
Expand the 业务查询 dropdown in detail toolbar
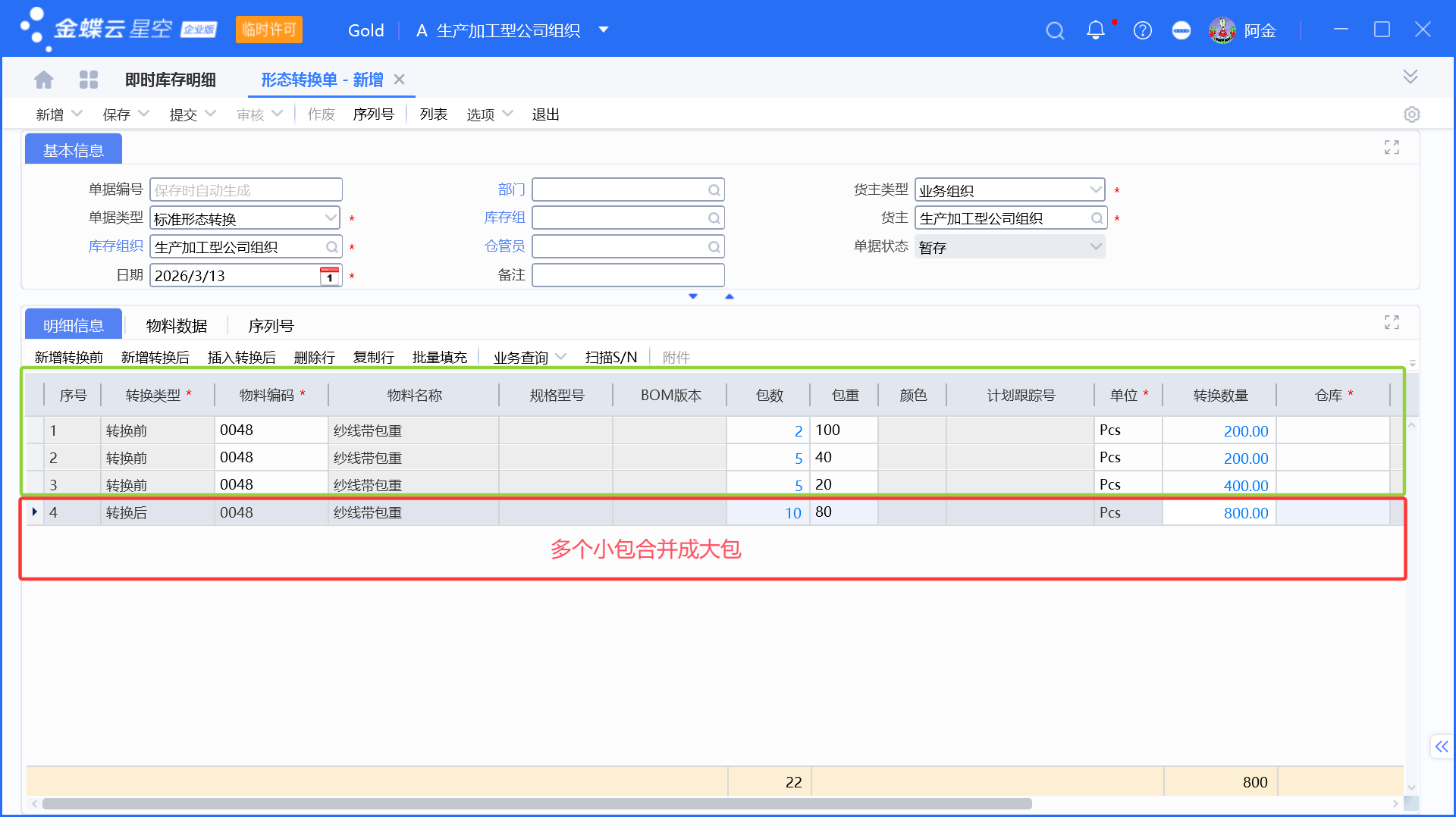[x=560, y=356]
